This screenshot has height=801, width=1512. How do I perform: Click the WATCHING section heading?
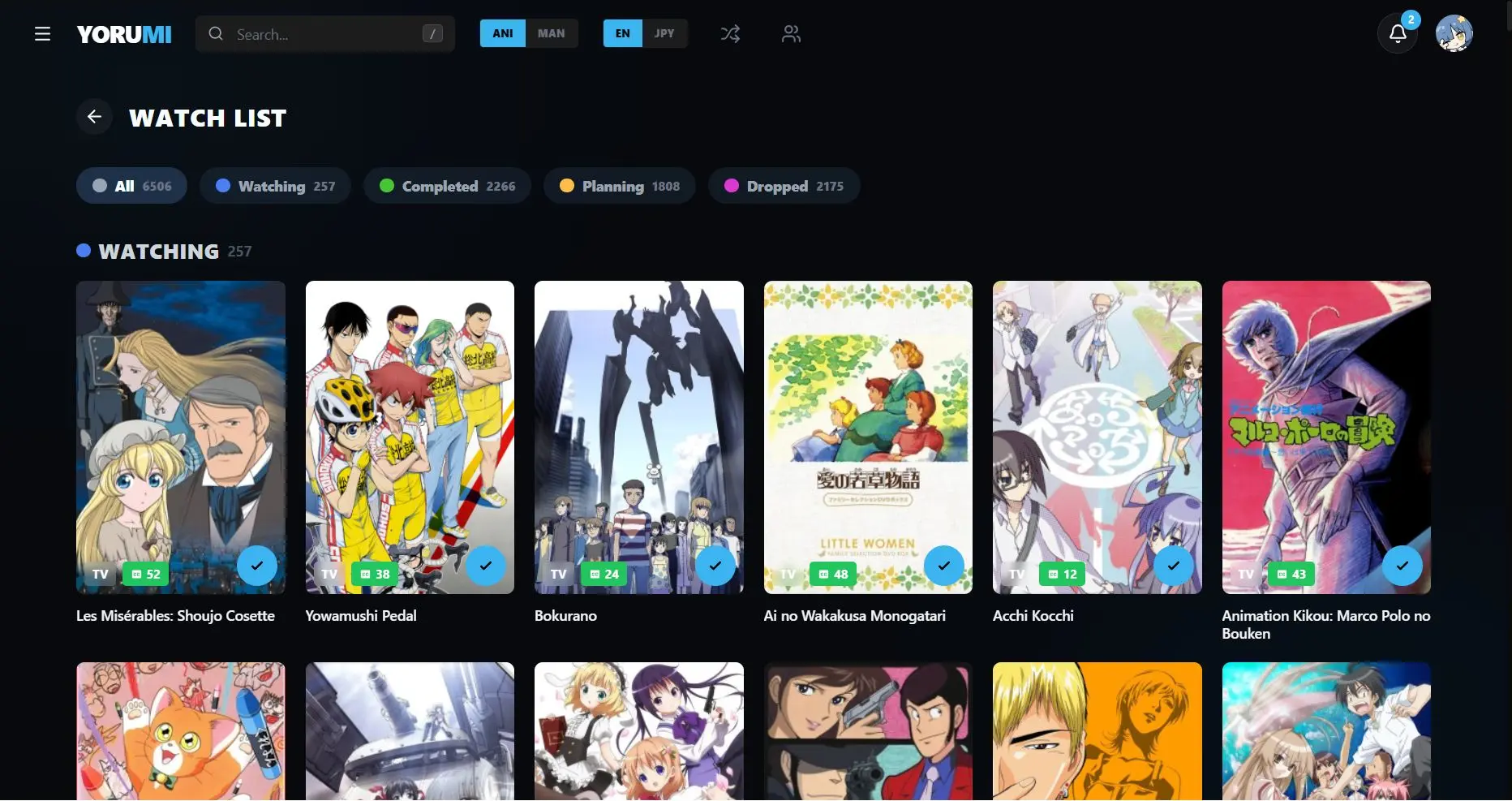[x=159, y=252]
